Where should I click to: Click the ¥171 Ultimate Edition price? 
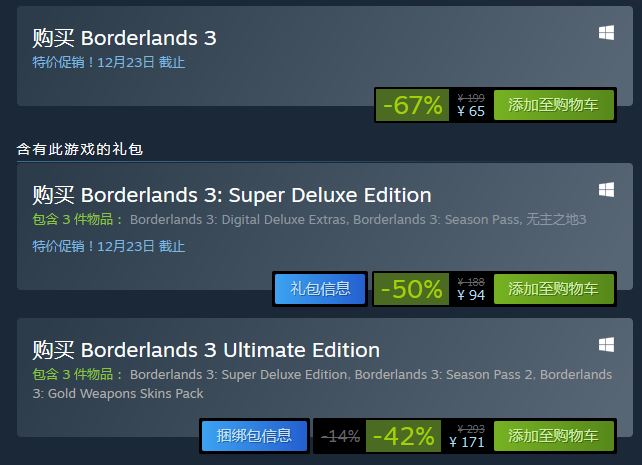[467, 442]
